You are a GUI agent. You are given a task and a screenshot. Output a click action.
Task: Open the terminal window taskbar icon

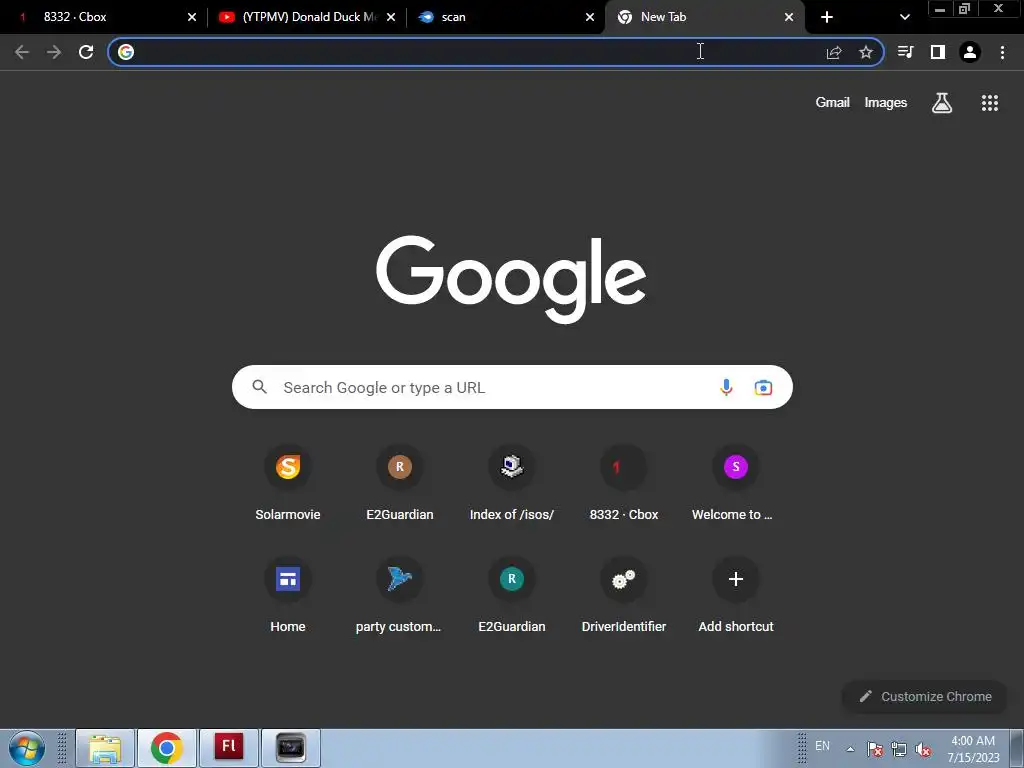pyautogui.click(x=291, y=748)
